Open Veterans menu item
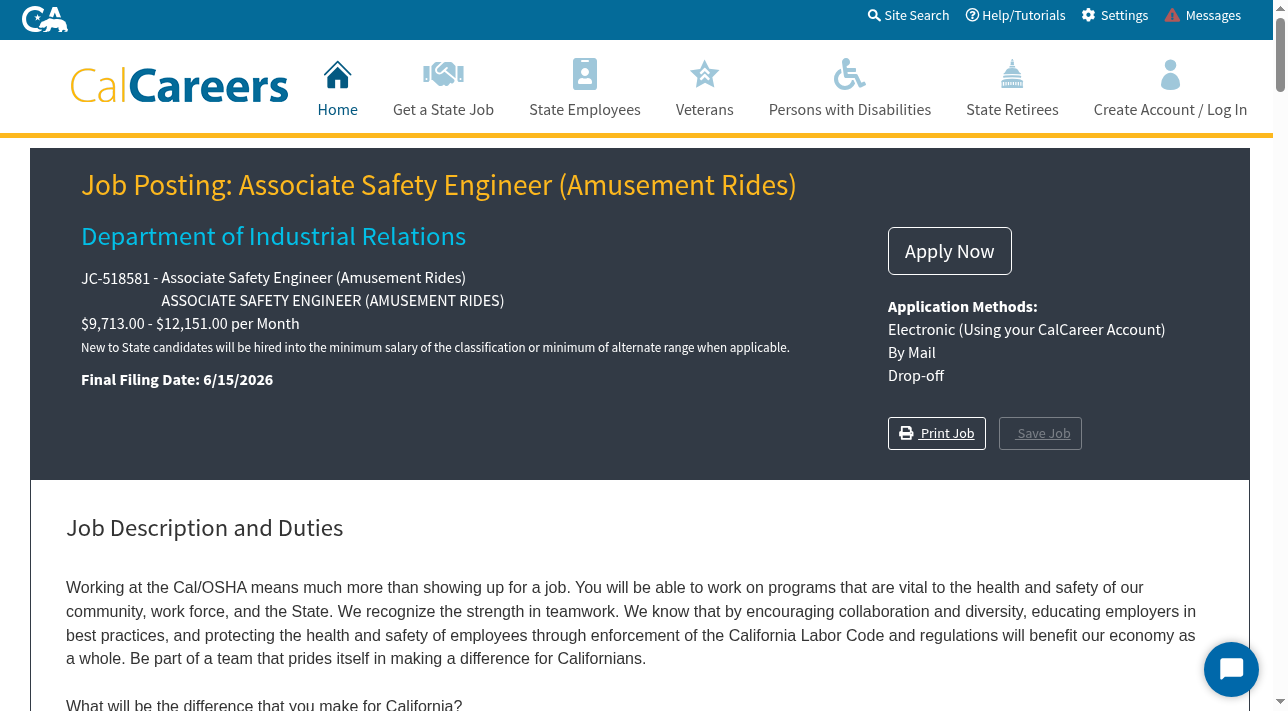The image size is (1288, 711). [705, 110]
